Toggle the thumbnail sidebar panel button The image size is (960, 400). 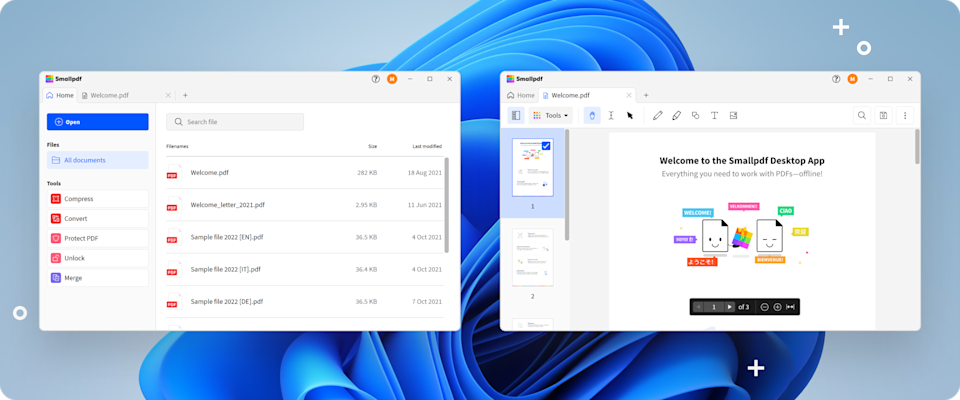coord(516,115)
